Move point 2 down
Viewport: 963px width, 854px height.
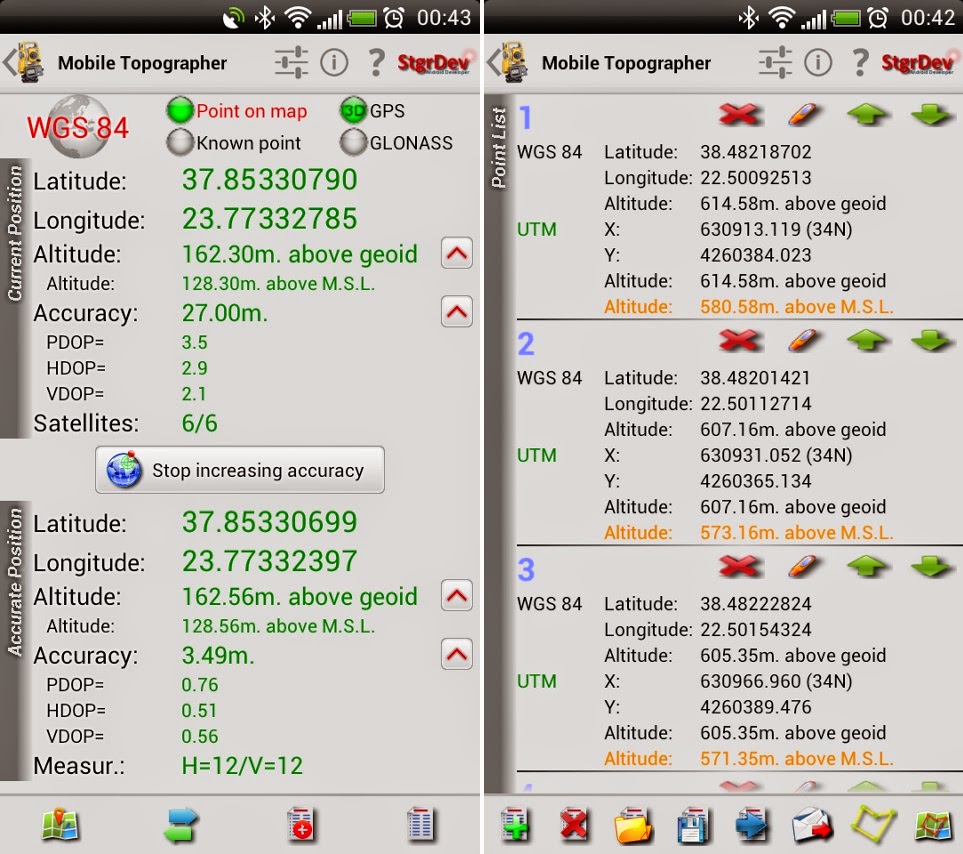tap(931, 340)
